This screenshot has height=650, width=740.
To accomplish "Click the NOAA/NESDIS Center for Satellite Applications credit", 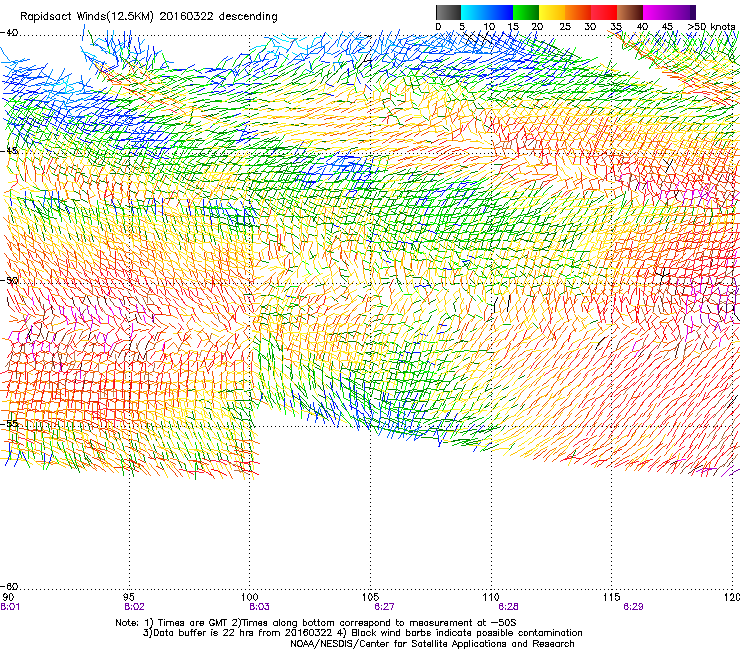I will (x=432, y=644).
